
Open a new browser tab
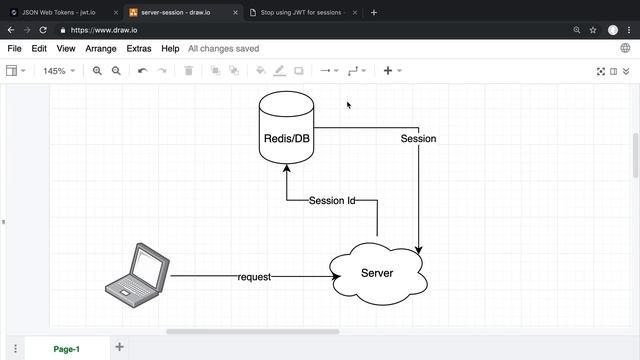(x=373, y=13)
